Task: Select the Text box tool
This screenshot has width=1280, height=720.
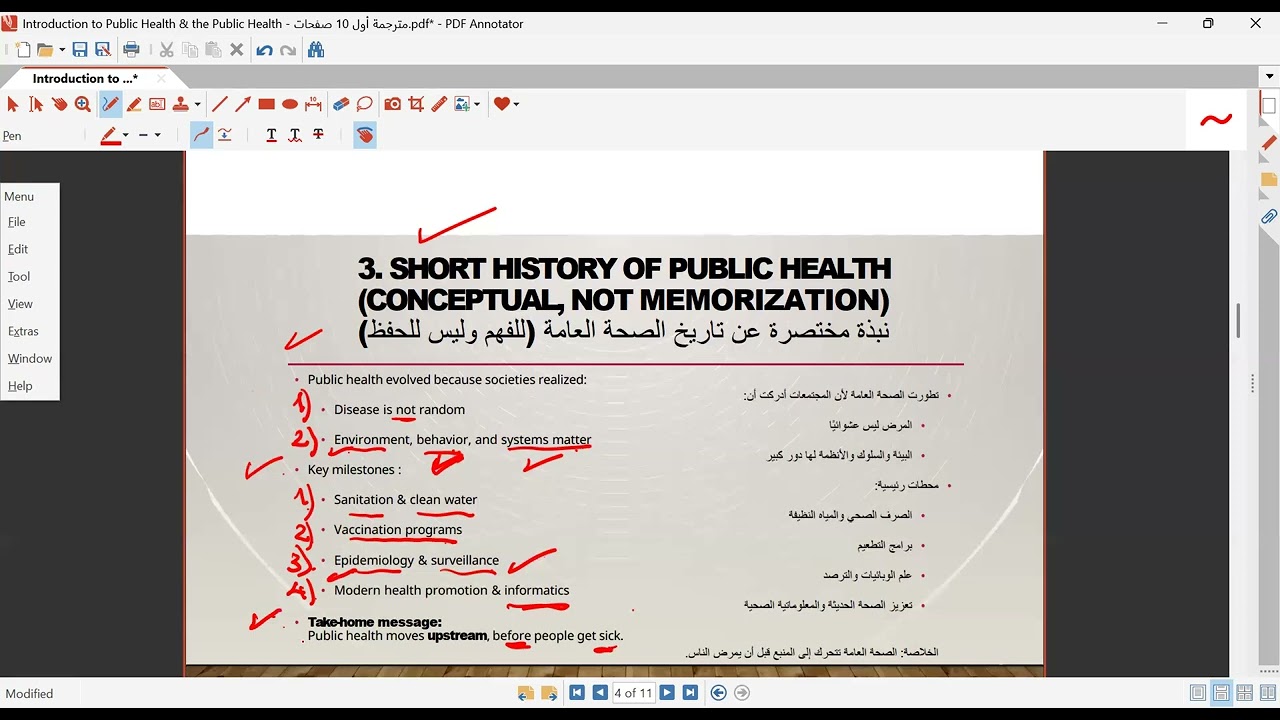Action: pyautogui.click(x=157, y=104)
